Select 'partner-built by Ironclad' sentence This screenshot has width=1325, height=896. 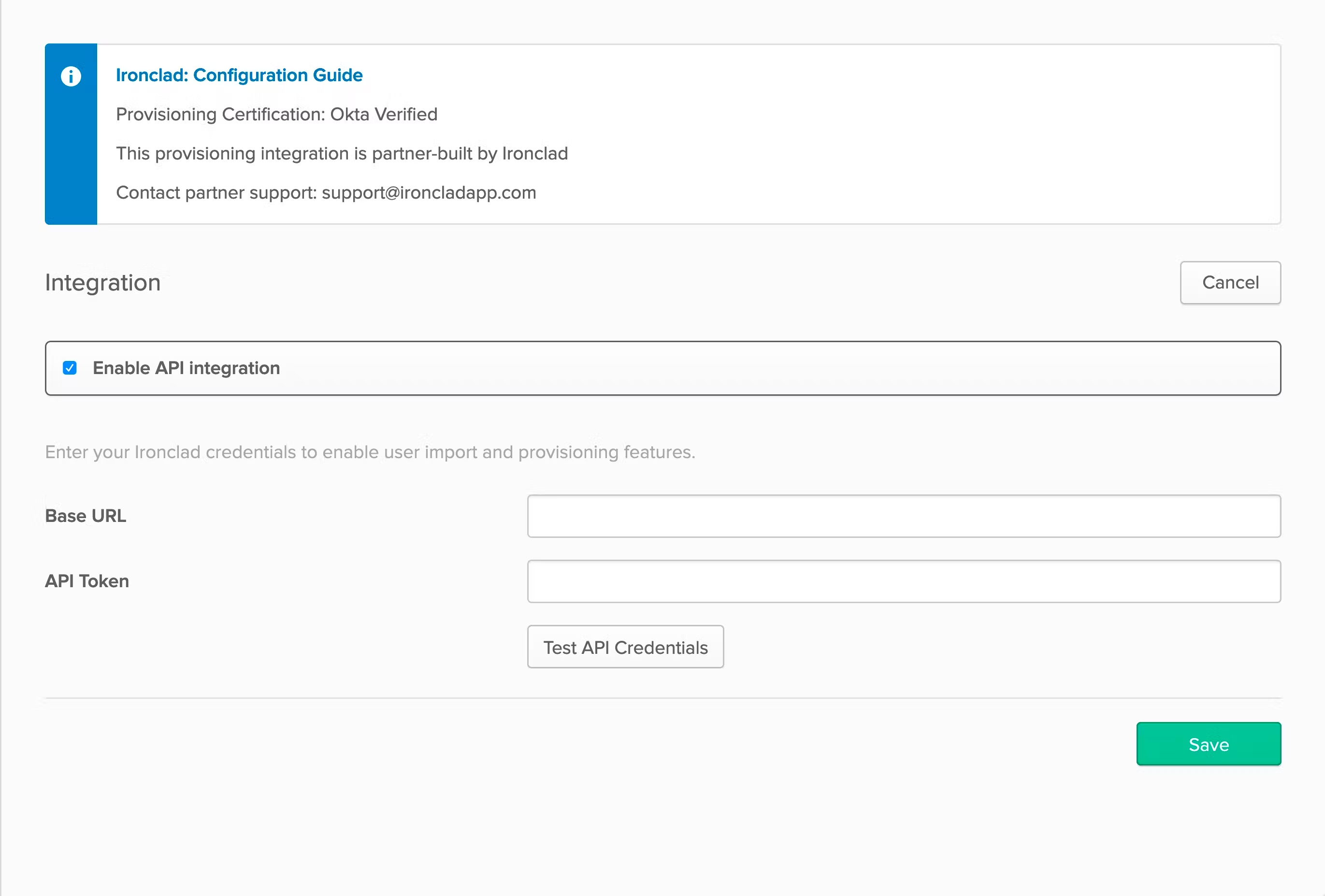pyautogui.click(x=342, y=153)
